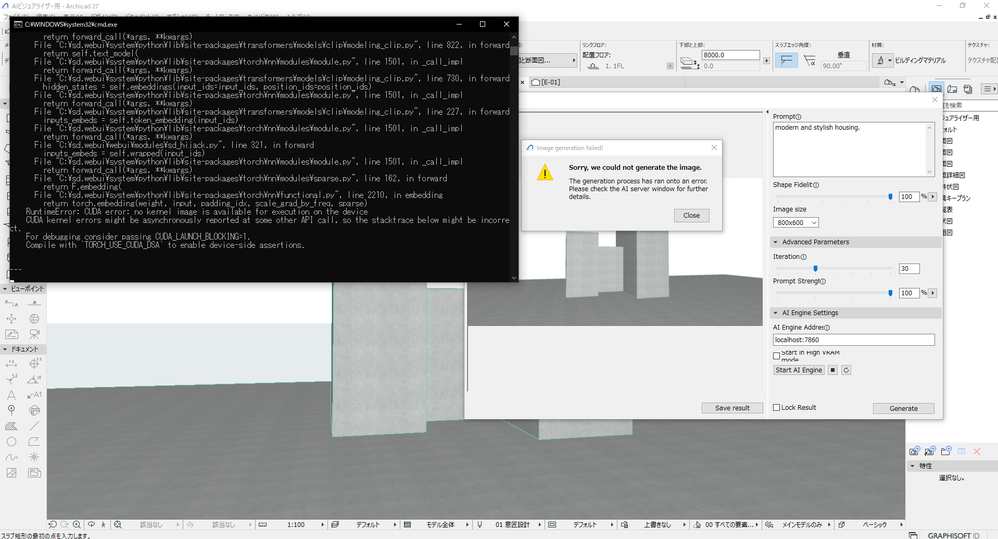Screen dimensions: 998x539
Task: Select the Camera tool
Action: [34, 334]
